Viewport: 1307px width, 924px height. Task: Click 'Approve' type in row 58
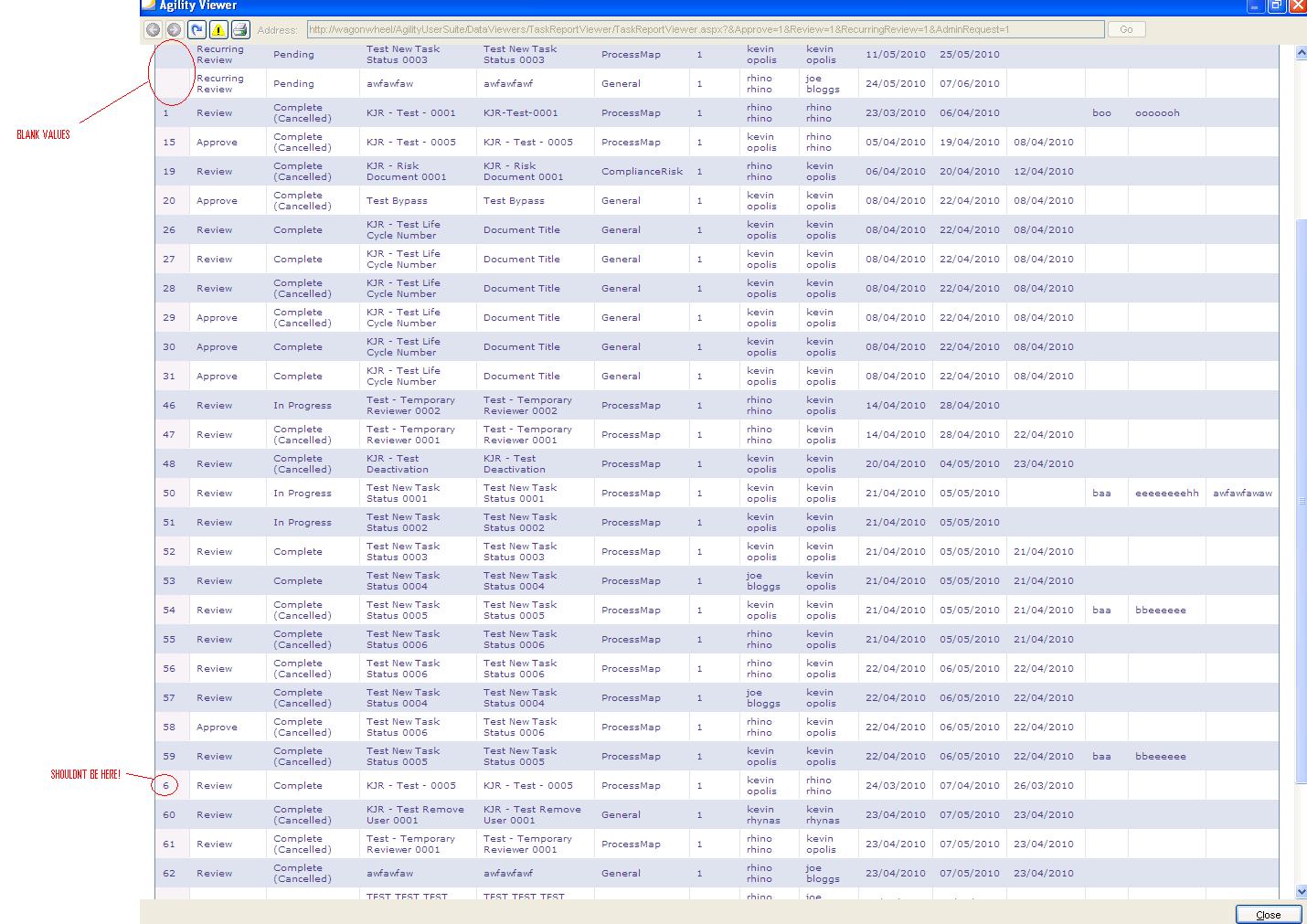[217, 728]
